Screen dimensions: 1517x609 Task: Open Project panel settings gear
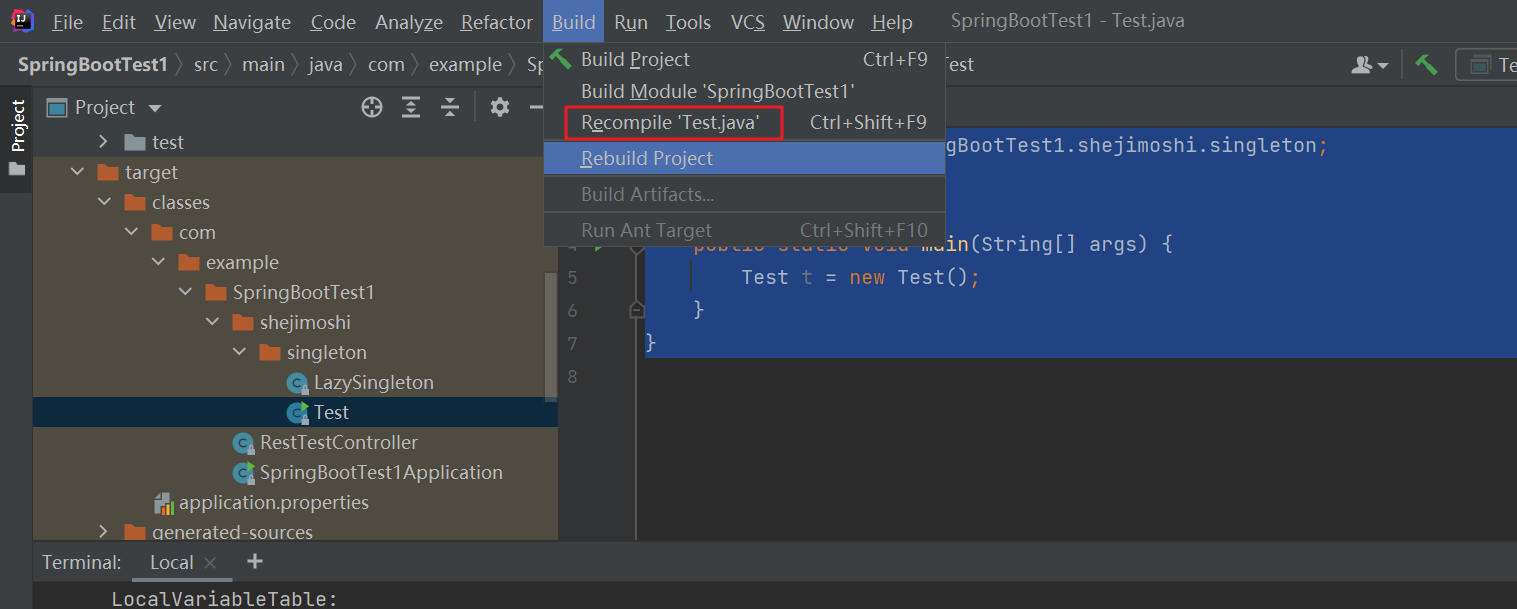pos(500,107)
